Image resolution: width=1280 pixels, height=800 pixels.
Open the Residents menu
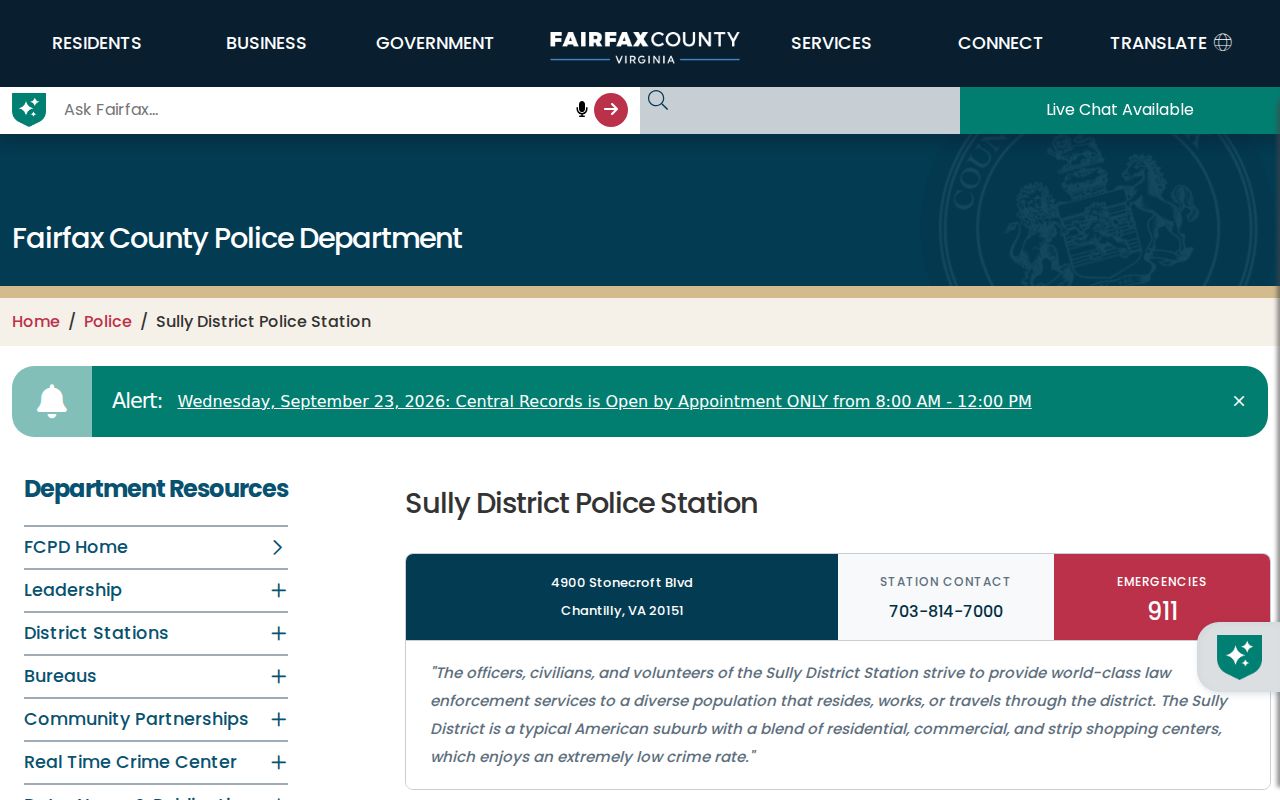[x=97, y=43]
